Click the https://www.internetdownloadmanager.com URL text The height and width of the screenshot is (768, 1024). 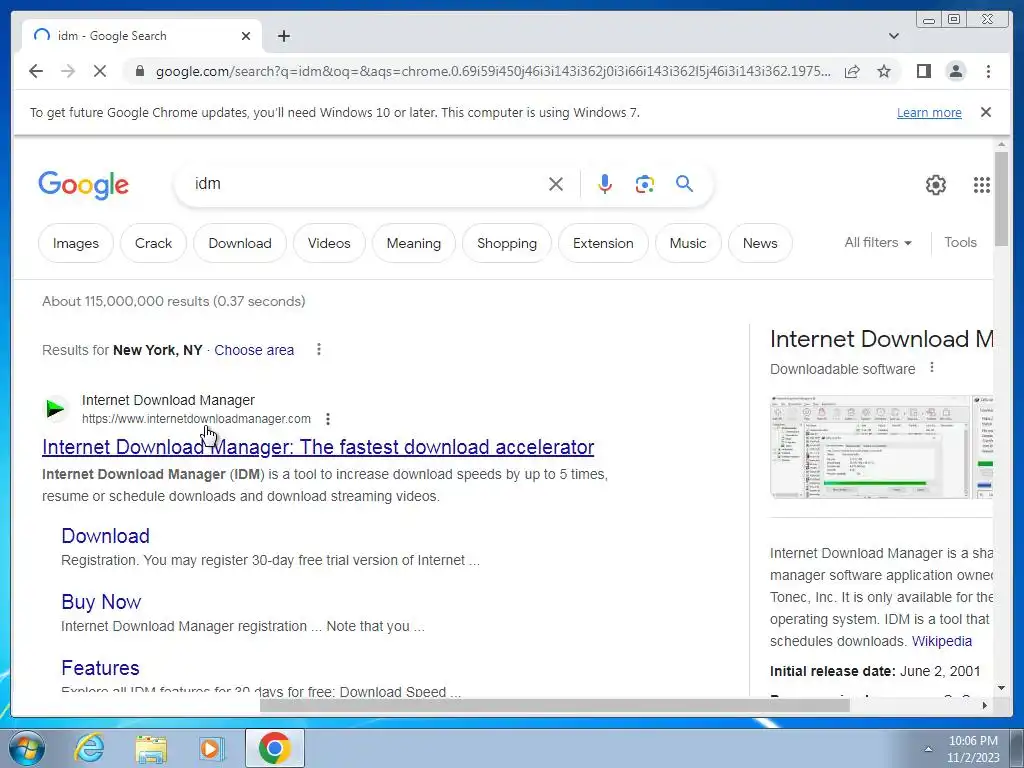(196, 419)
